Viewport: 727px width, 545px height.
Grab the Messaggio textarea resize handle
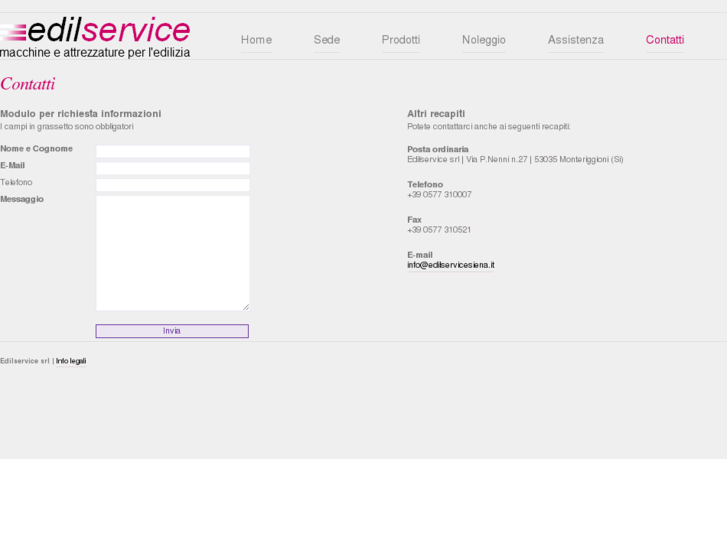pos(245,306)
